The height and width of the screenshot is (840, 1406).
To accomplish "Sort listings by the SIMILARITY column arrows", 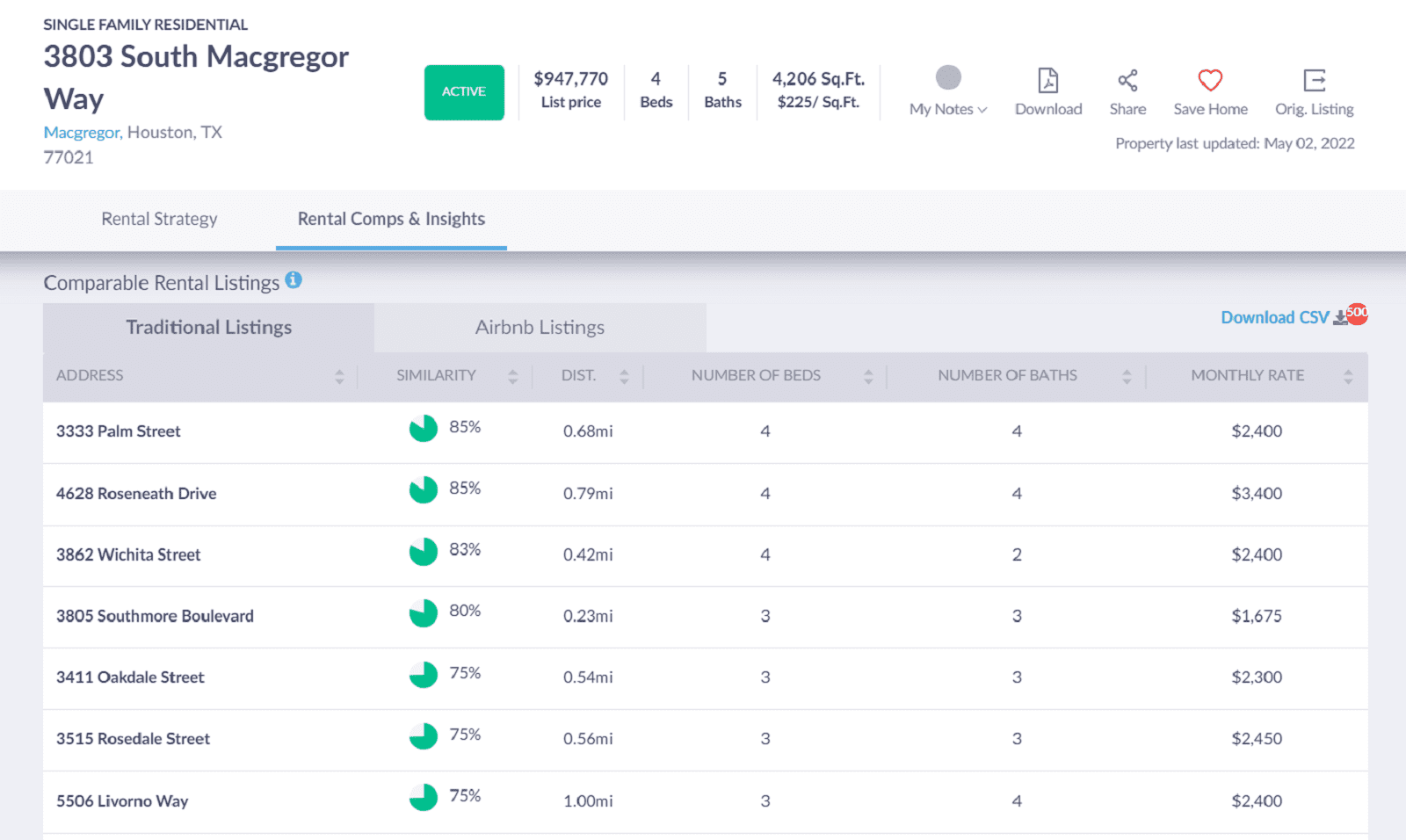I will pos(512,375).
